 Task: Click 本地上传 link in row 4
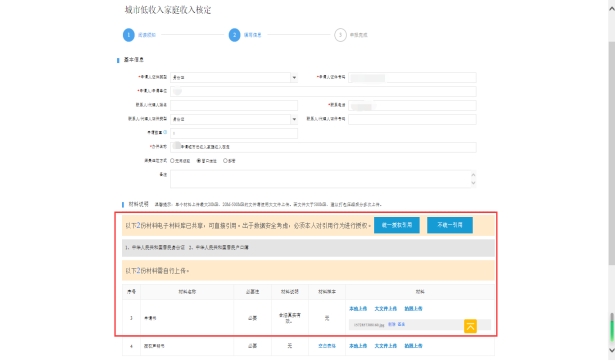click(358, 346)
